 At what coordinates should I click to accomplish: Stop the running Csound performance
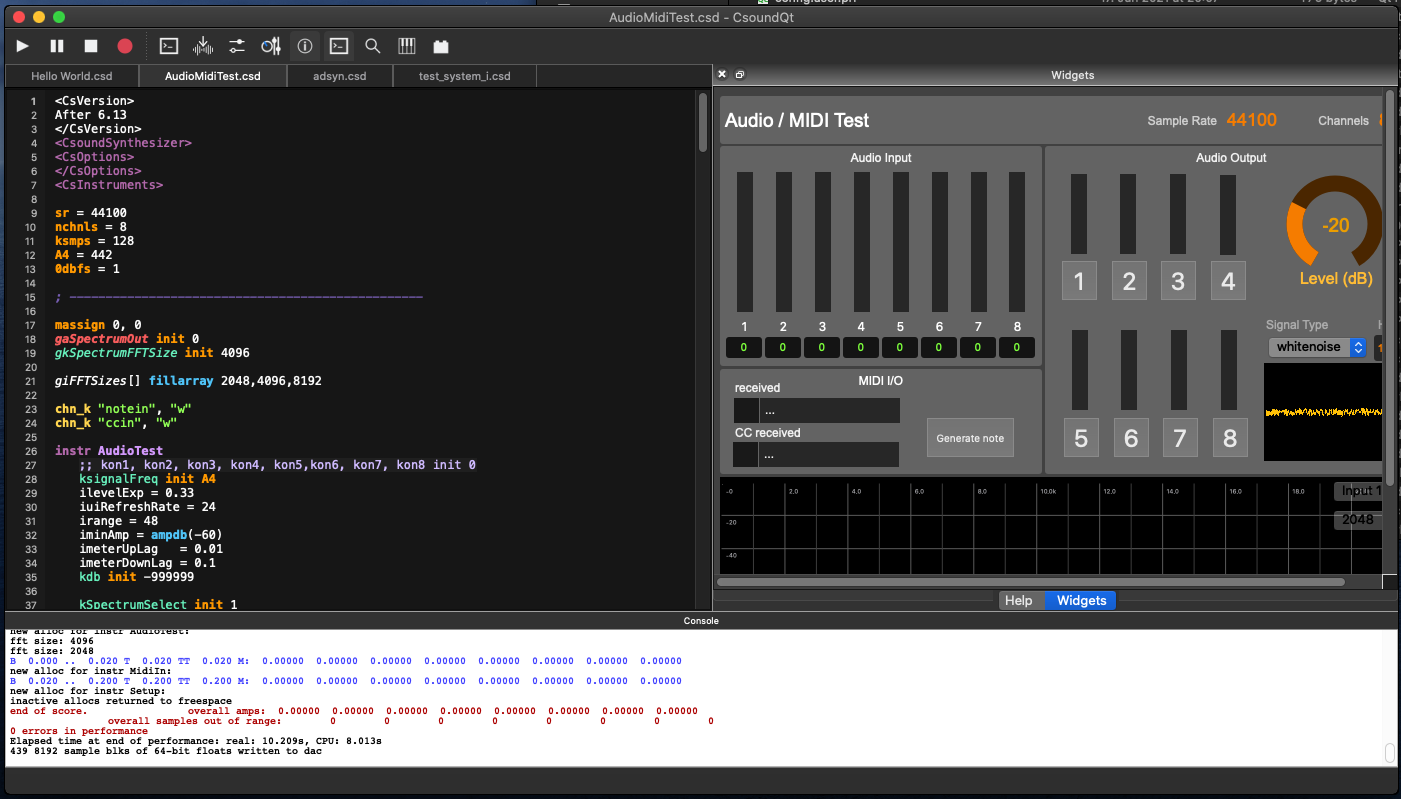pyautogui.click(x=91, y=46)
